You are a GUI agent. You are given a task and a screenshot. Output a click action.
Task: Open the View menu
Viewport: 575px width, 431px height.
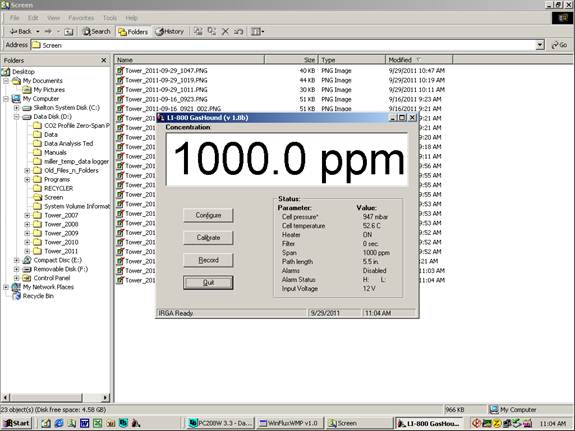click(x=54, y=18)
